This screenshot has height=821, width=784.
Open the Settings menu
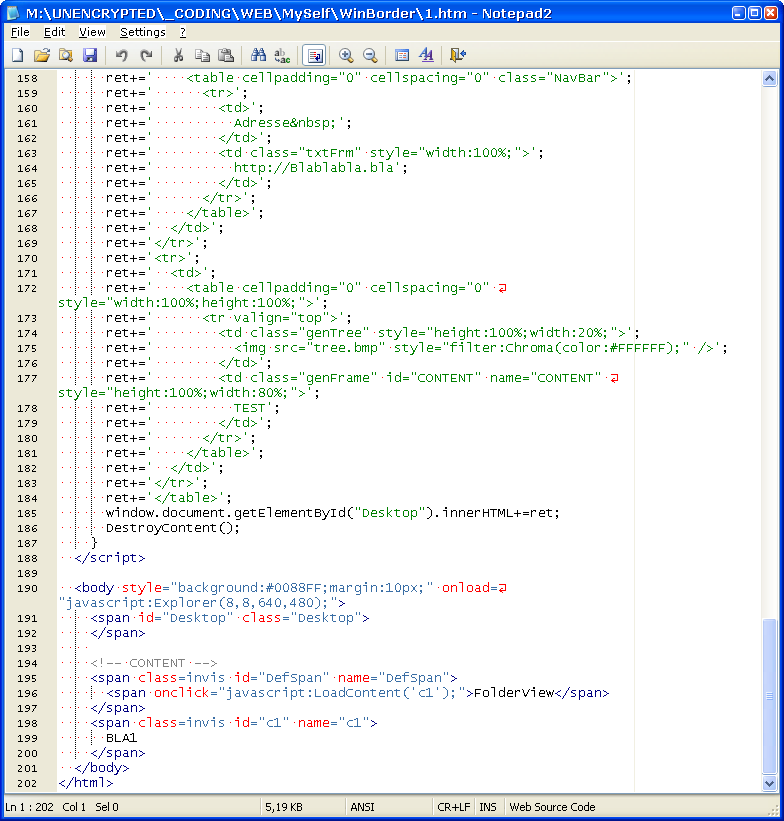coord(142,32)
